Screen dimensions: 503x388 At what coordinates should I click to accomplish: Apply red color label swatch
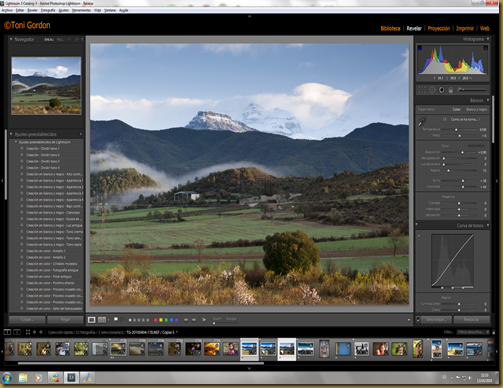[155, 320]
